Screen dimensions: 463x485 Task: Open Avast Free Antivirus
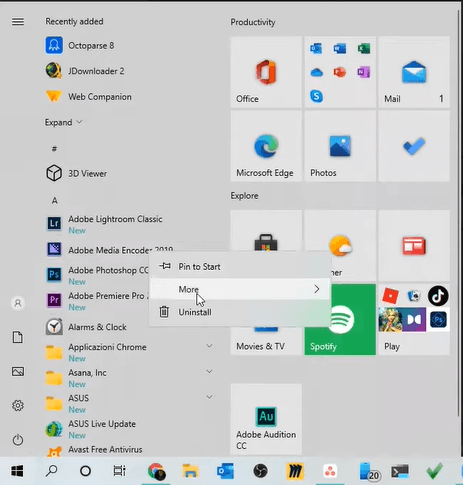click(x=94, y=450)
